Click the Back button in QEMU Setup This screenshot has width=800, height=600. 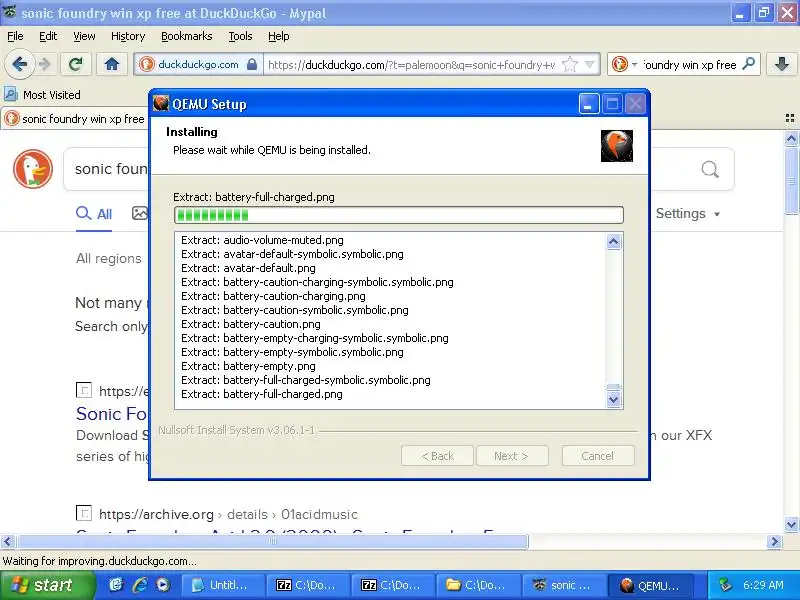pyautogui.click(x=437, y=456)
